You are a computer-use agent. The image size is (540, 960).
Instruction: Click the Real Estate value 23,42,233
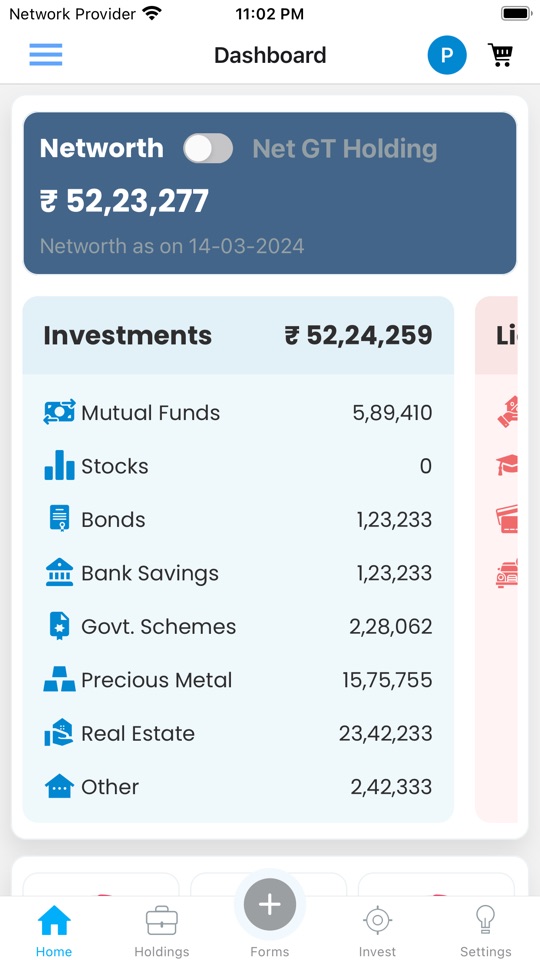click(386, 733)
